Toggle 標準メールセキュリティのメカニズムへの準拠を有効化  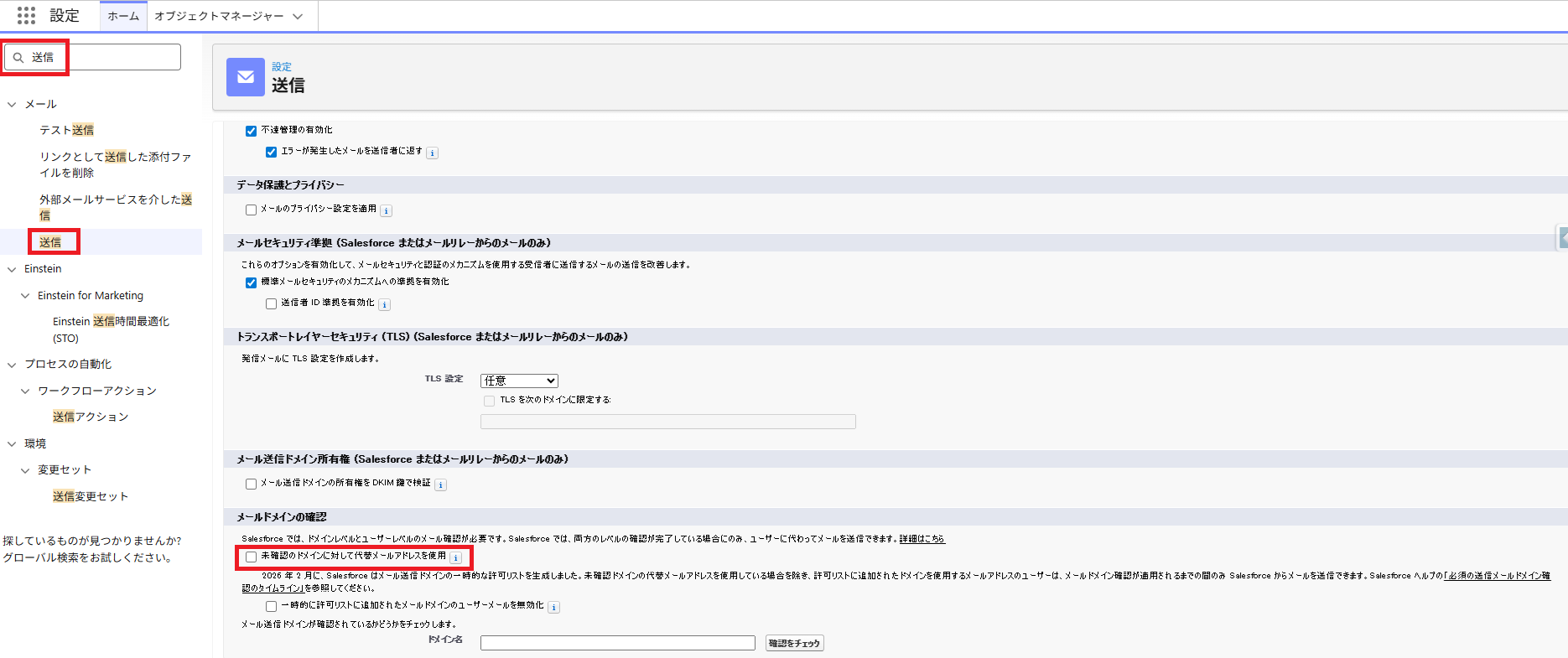251,282
